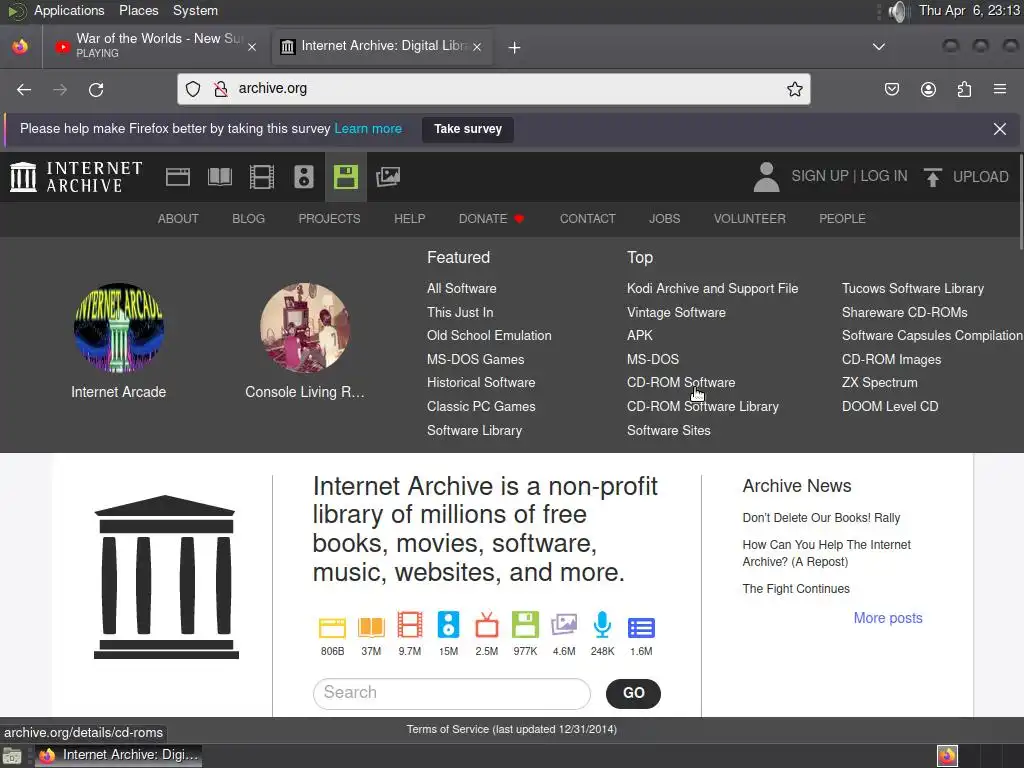Click the volume speaker icon in panel
Viewport: 1024px width, 768px height.
tap(898, 11)
